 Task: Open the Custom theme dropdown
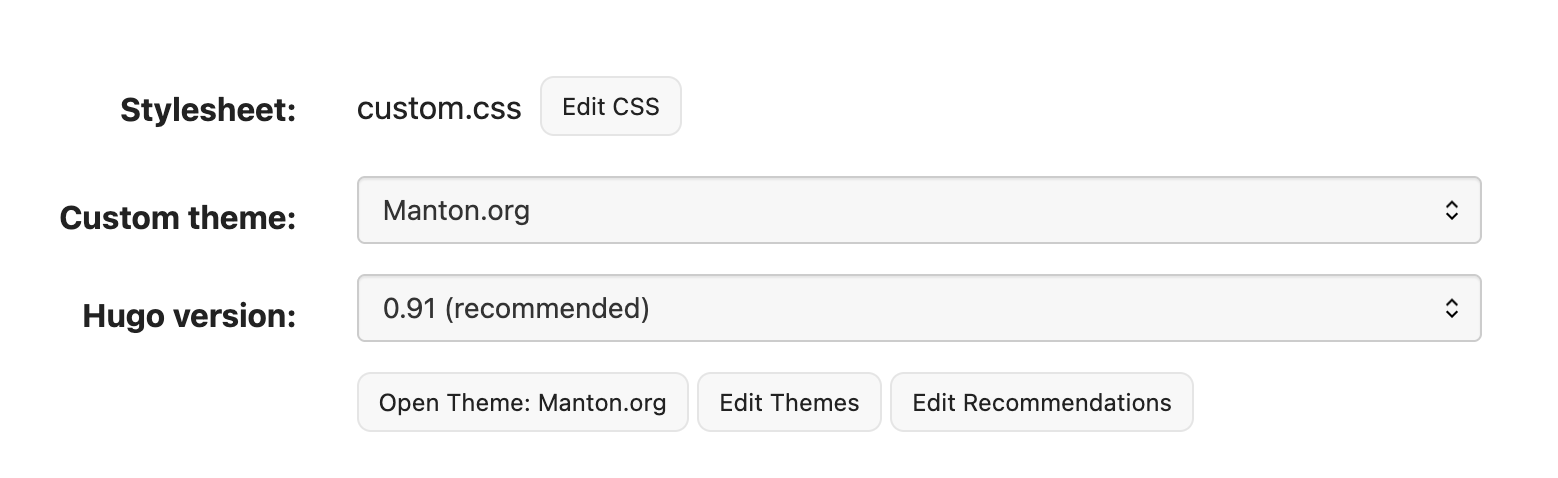pos(918,211)
